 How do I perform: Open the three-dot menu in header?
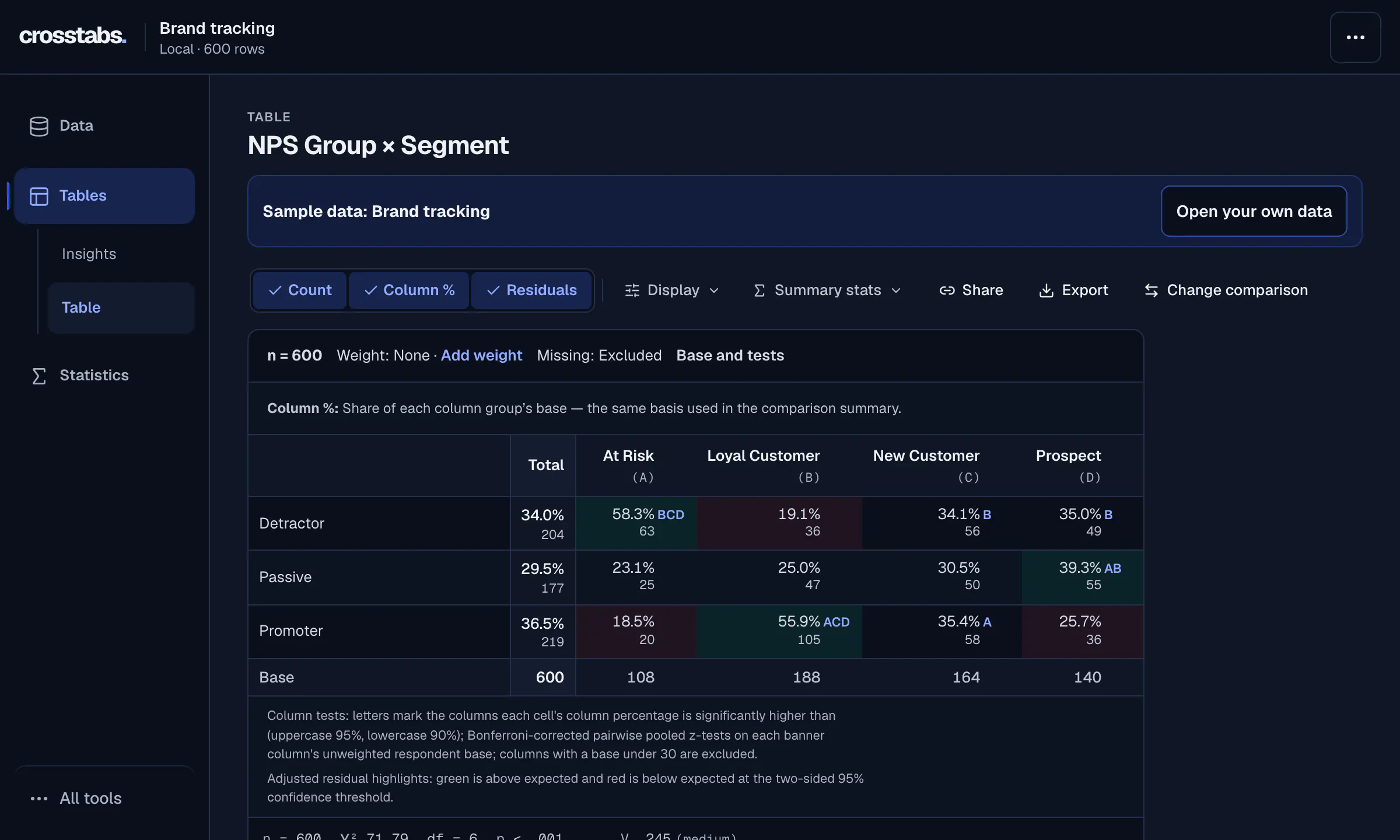coord(1355,37)
